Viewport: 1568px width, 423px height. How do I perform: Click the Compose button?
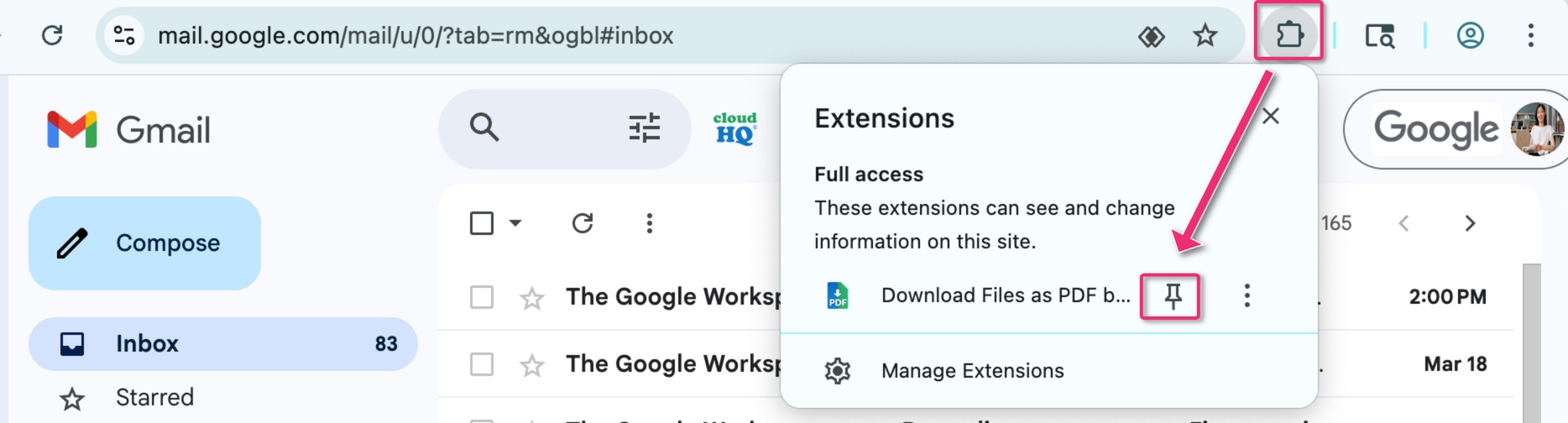[144, 243]
